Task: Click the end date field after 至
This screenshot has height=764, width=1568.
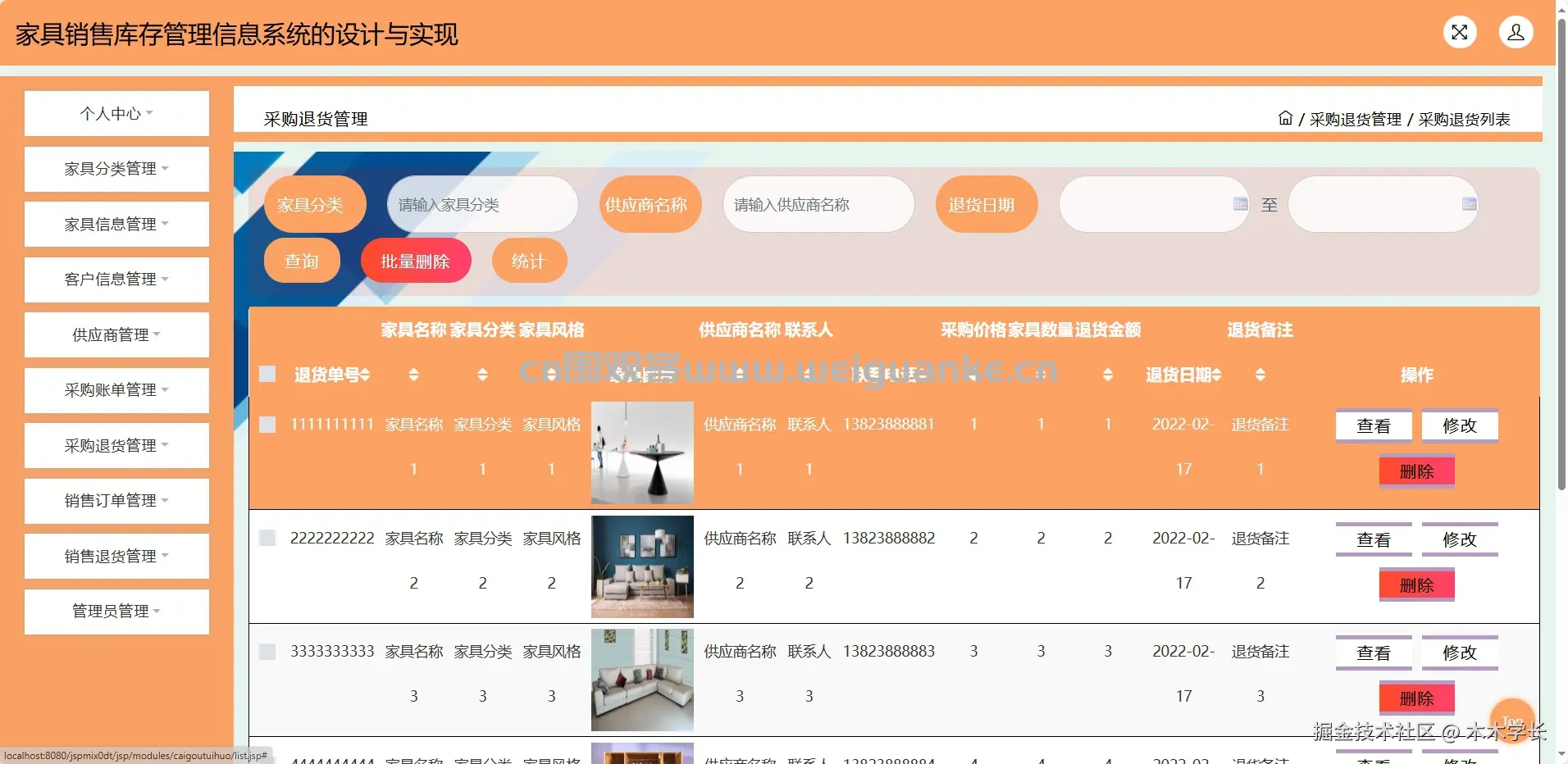Action: click(x=1383, y=204)
